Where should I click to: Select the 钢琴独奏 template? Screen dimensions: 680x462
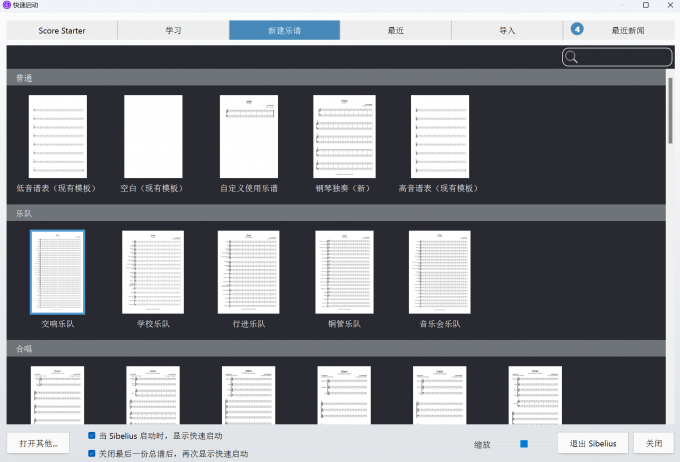[343, 137]
